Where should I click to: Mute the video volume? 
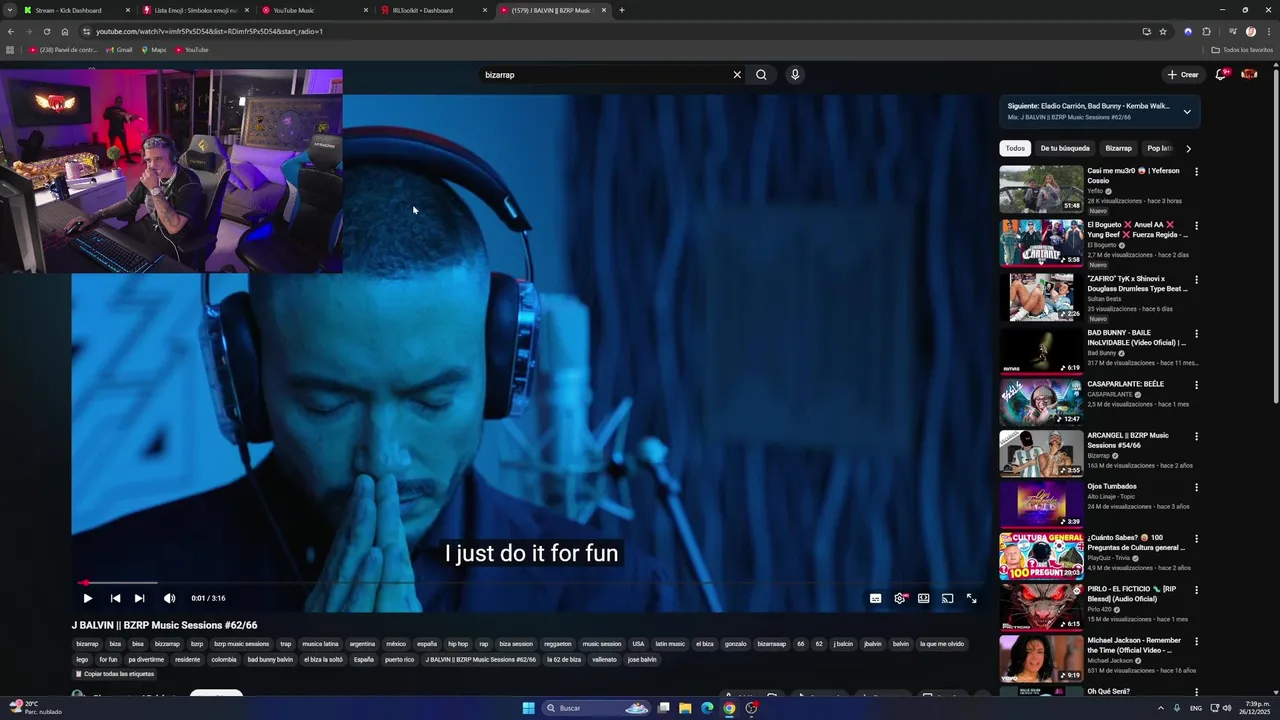point(169,598)
